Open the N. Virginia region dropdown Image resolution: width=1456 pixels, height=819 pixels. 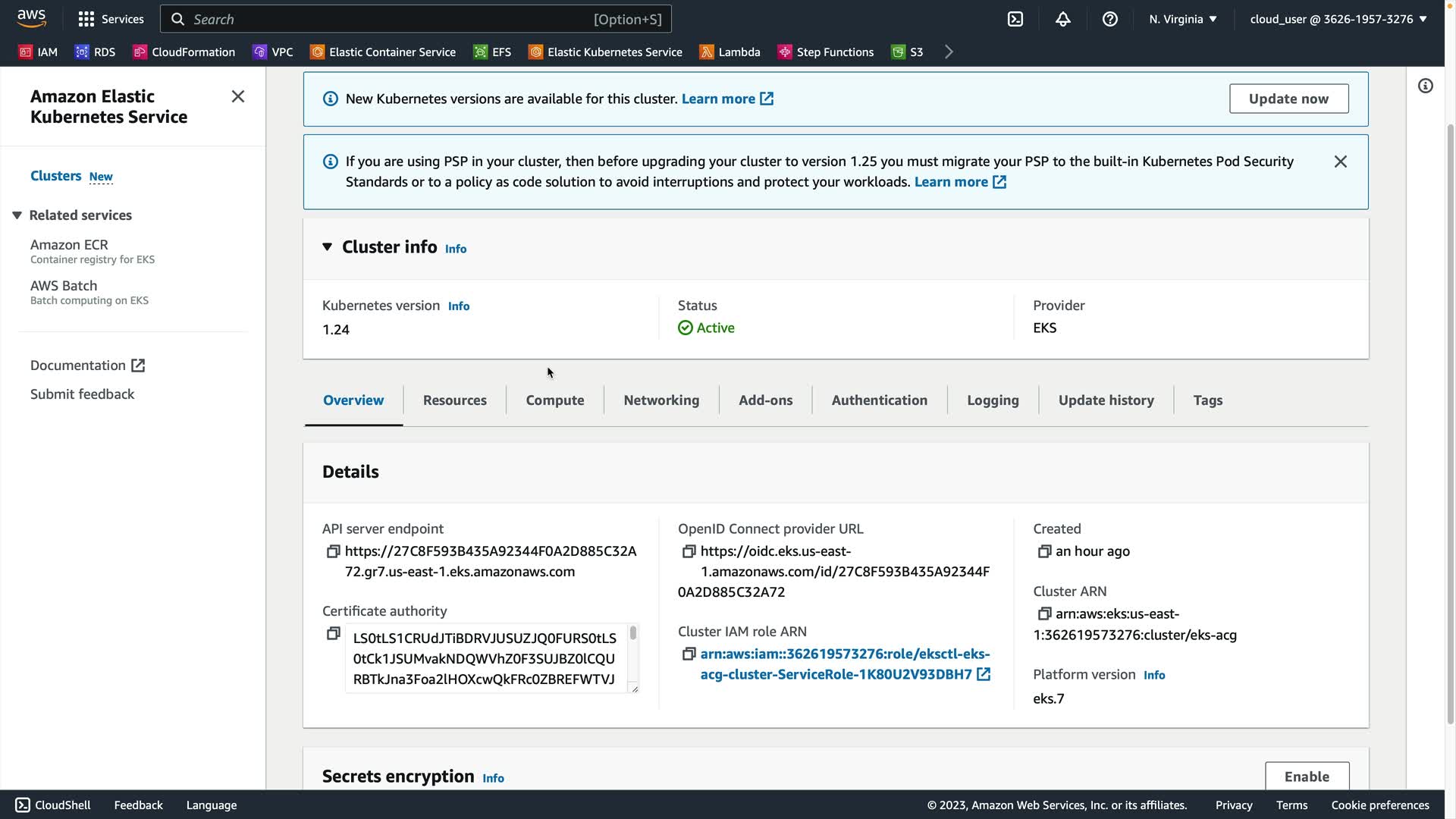(x=1182, y=19)
